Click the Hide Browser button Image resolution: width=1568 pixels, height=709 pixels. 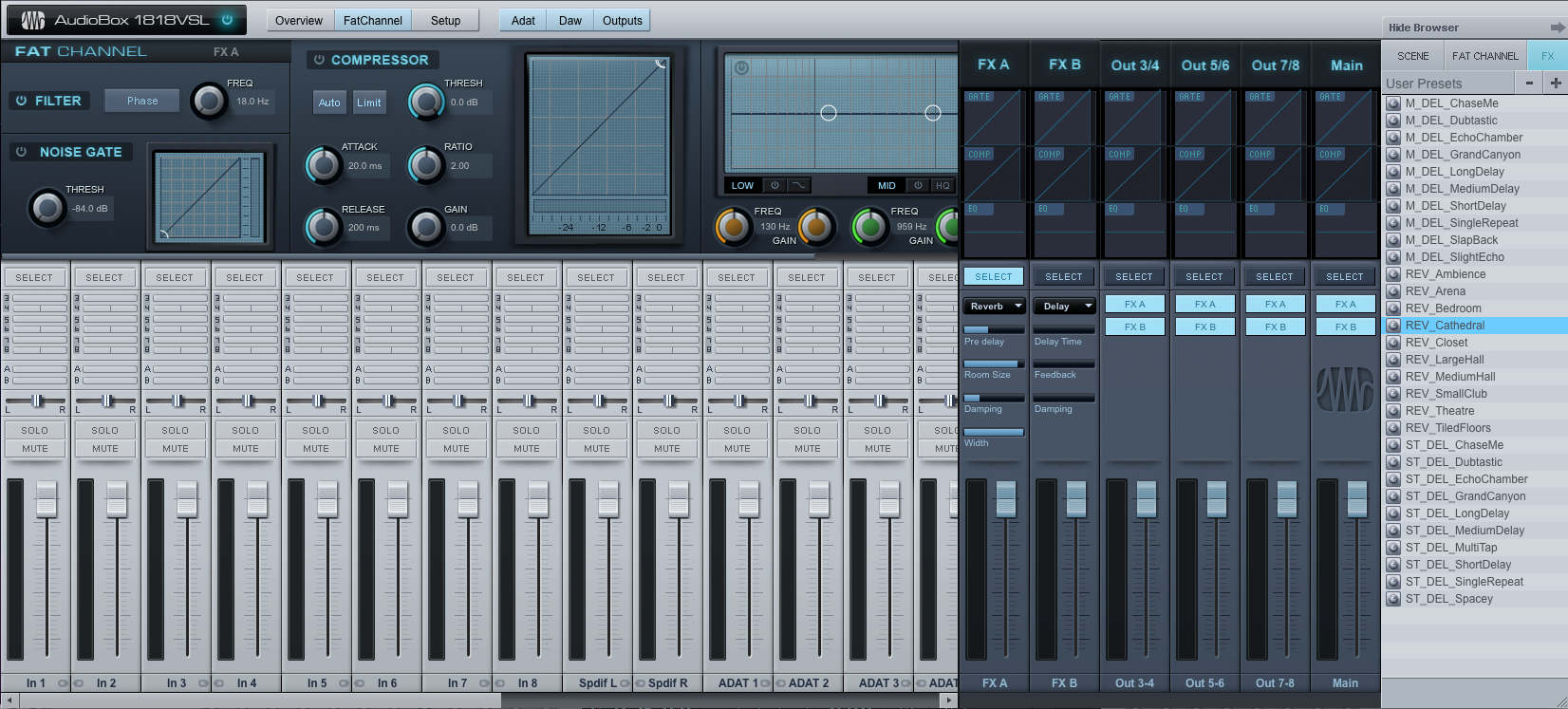tap(1474, 28)
